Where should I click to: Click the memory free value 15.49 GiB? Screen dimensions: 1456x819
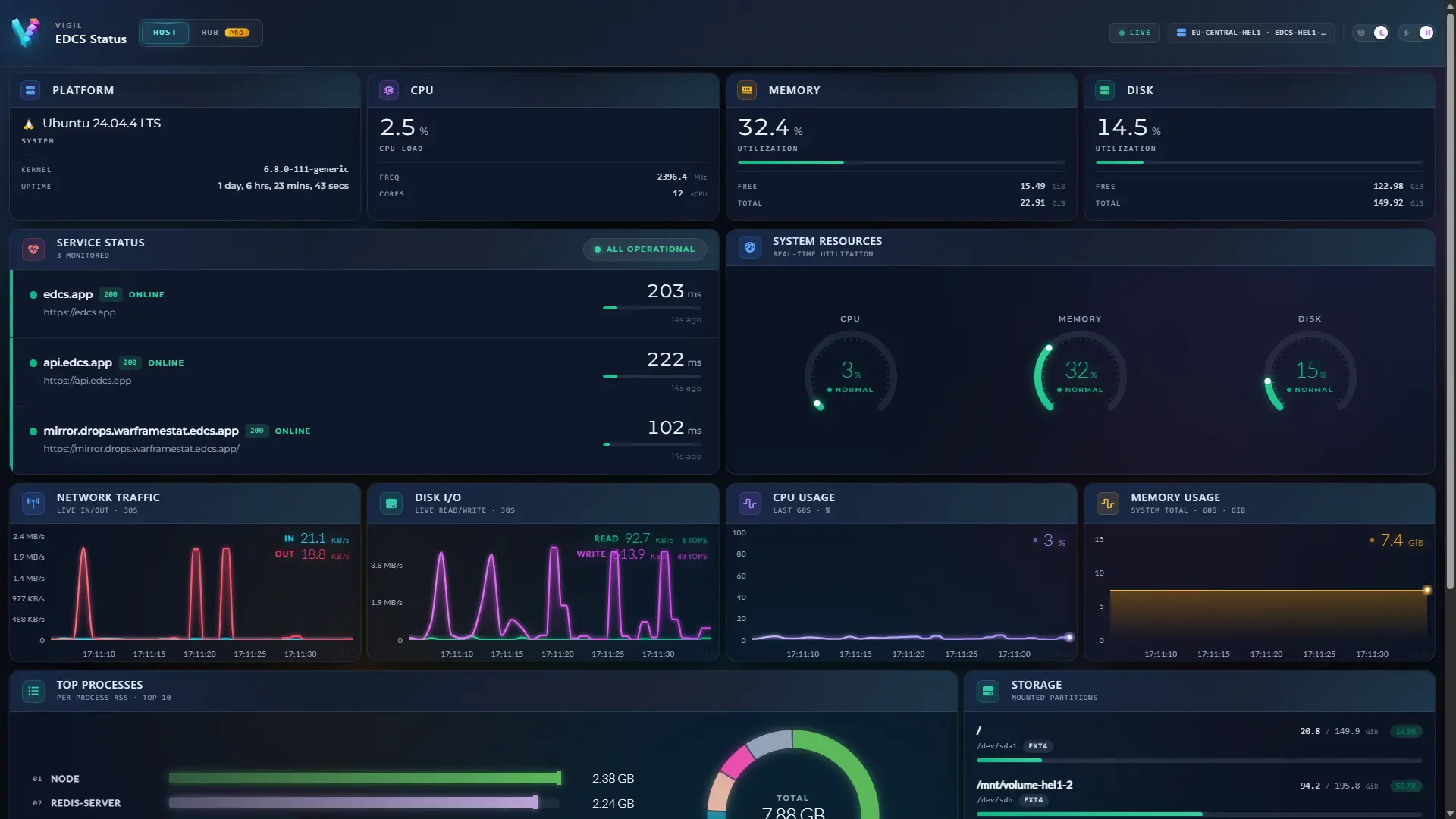pyautogui.click(x=1042, y=186)
